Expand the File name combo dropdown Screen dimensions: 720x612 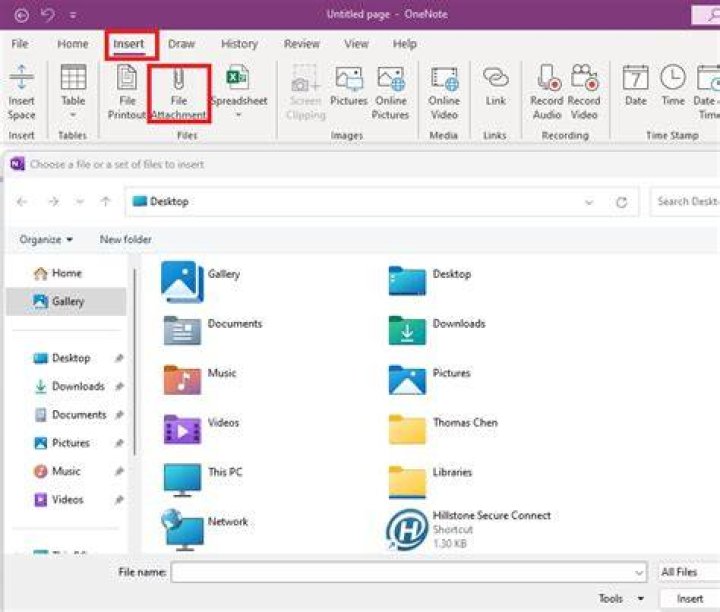[x=638, y=573]
